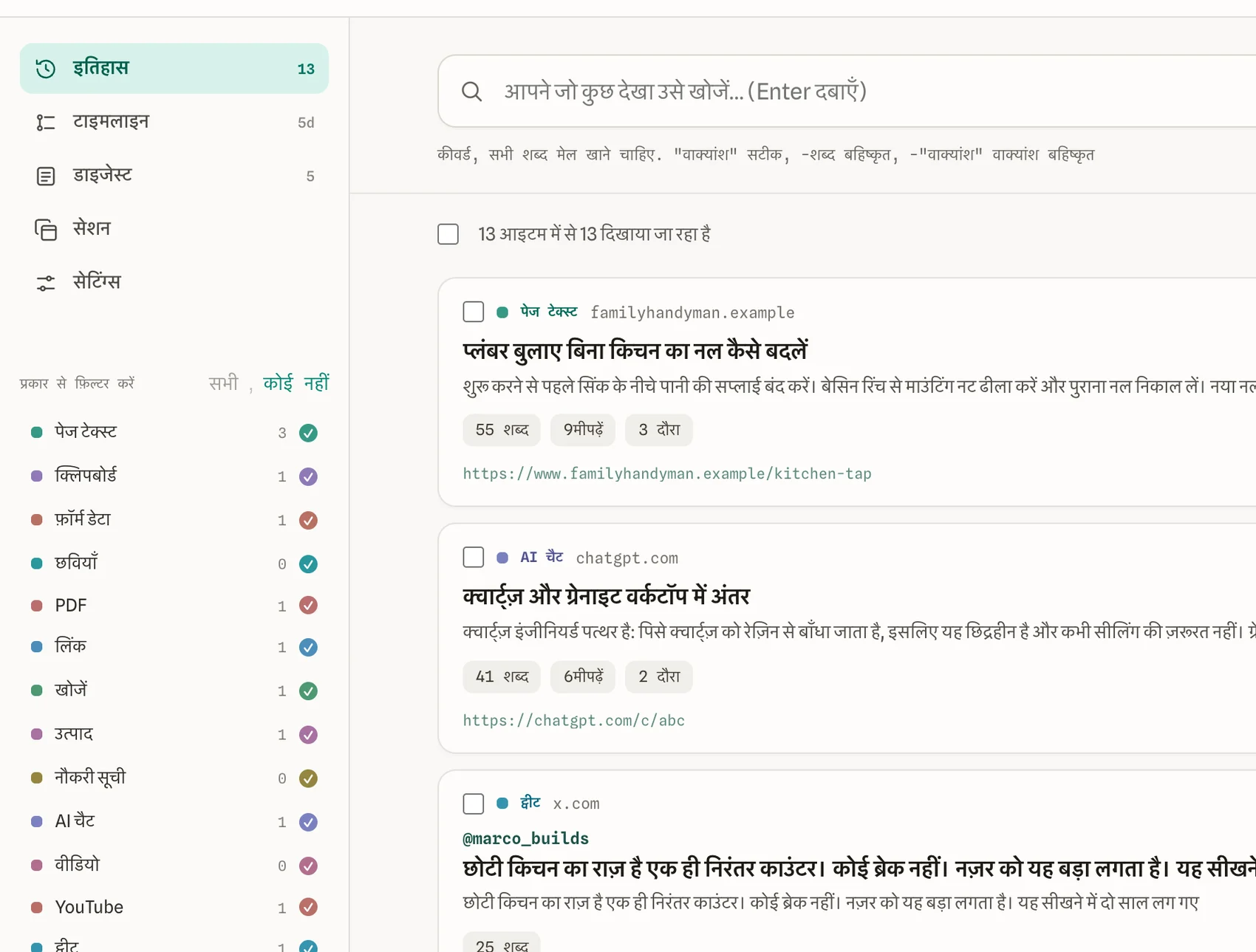
Task: Click the 41 शब्द tag
Action: 502,677
